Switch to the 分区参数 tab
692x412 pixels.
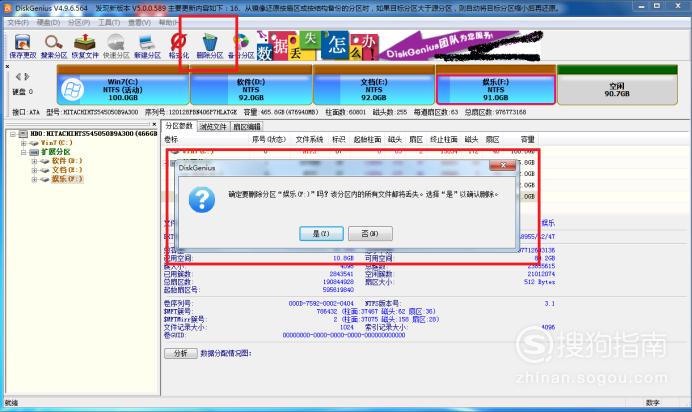point(179,126)
